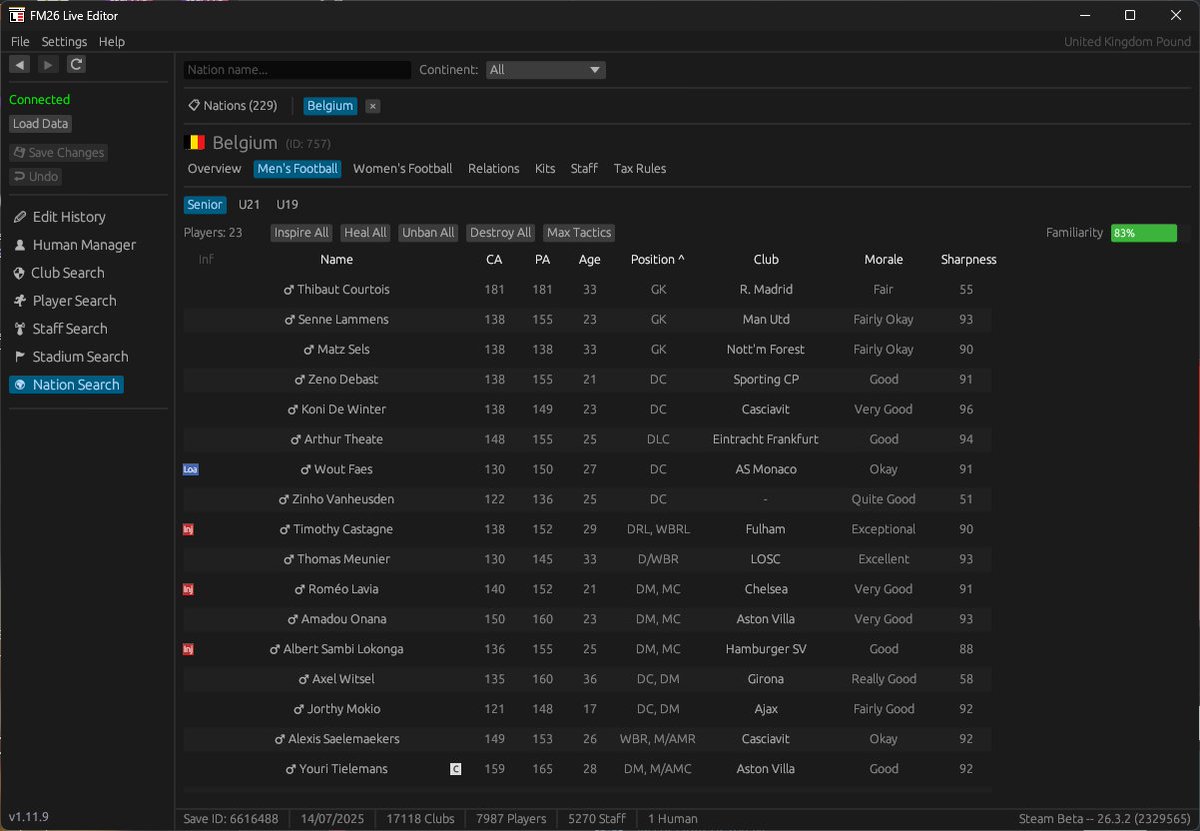The width and height of the screenshot is (1200, 831).
Task: Click Unban All button
Action: click(428, 233)
